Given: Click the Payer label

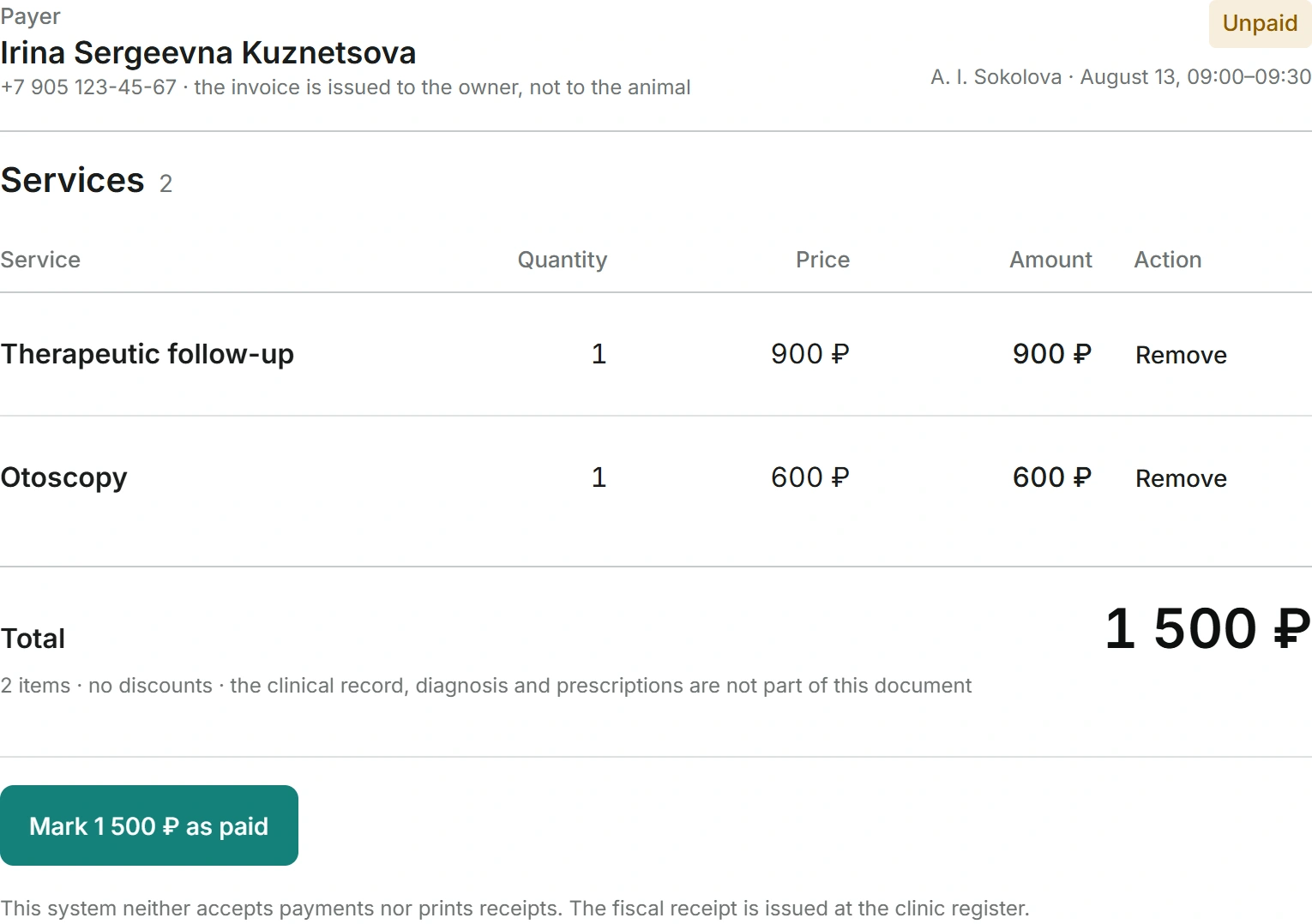Looking at the screenshot, I should click(x=31, y=16).
